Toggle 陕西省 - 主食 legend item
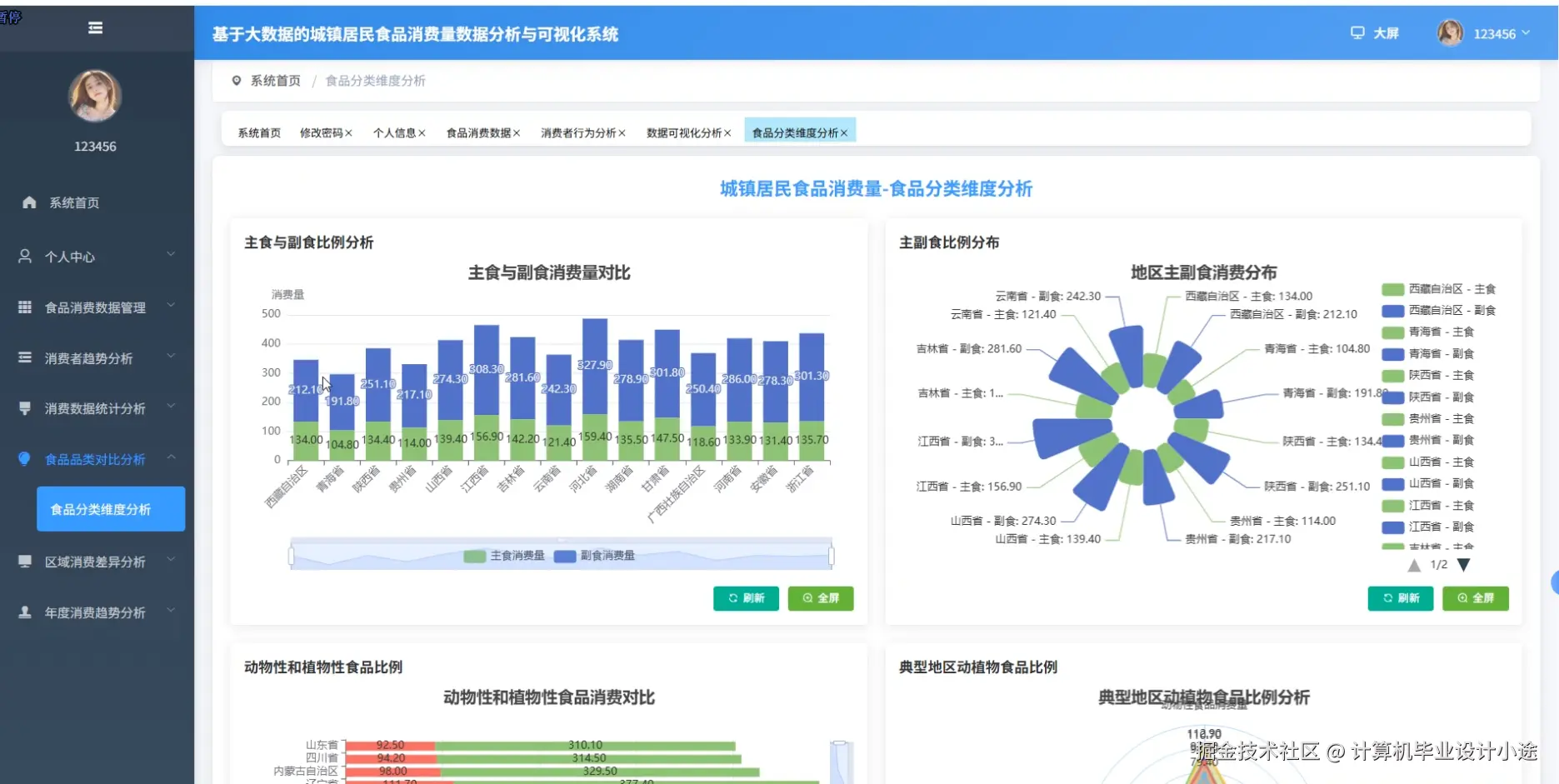 (1427, 376)
